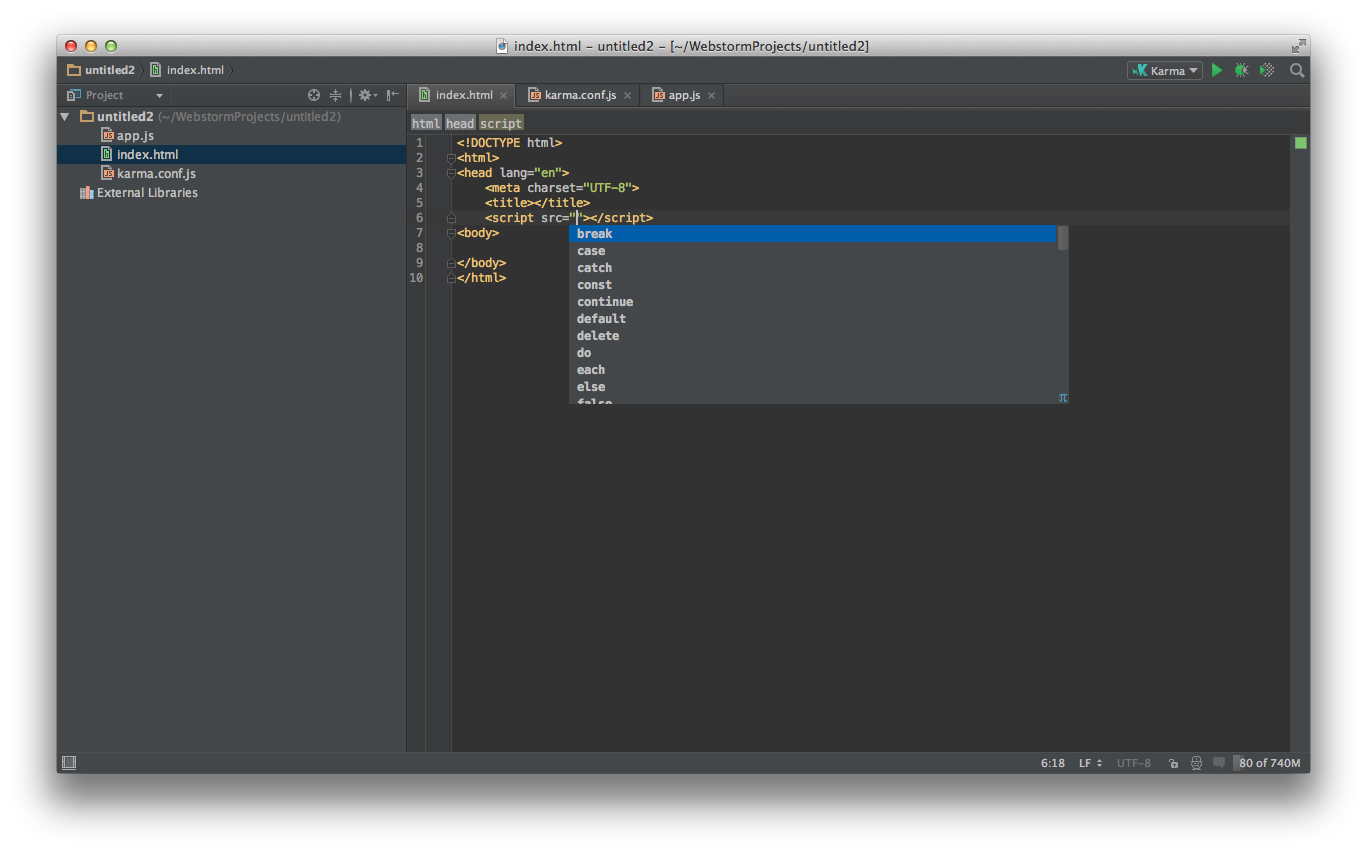This screenshot has width=1367, height=852.
Task: Enter full screen via window arrows icon
Action: click(x=1298, y=46)
